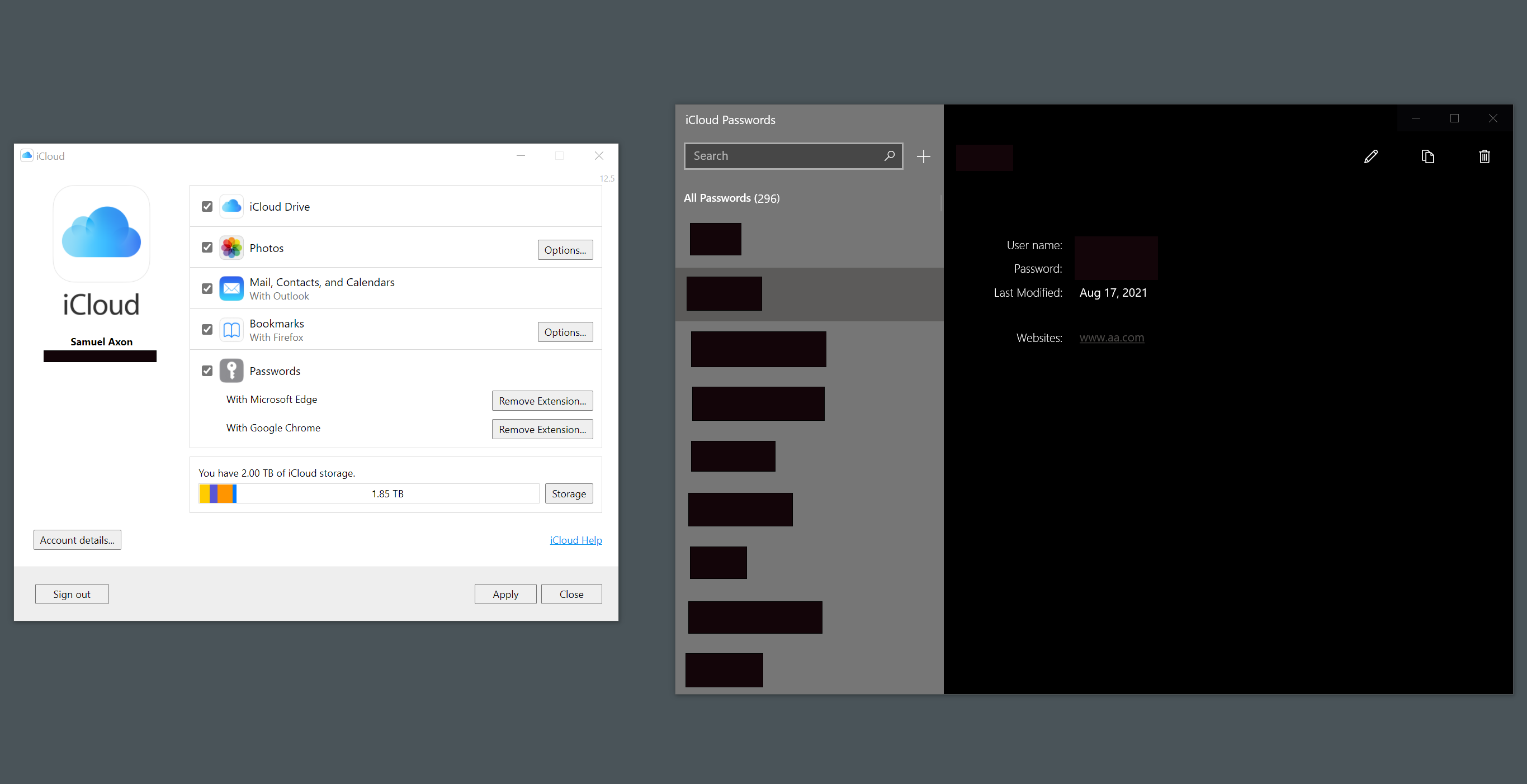Open Bookmarks Options dropdown

(564, 331)
